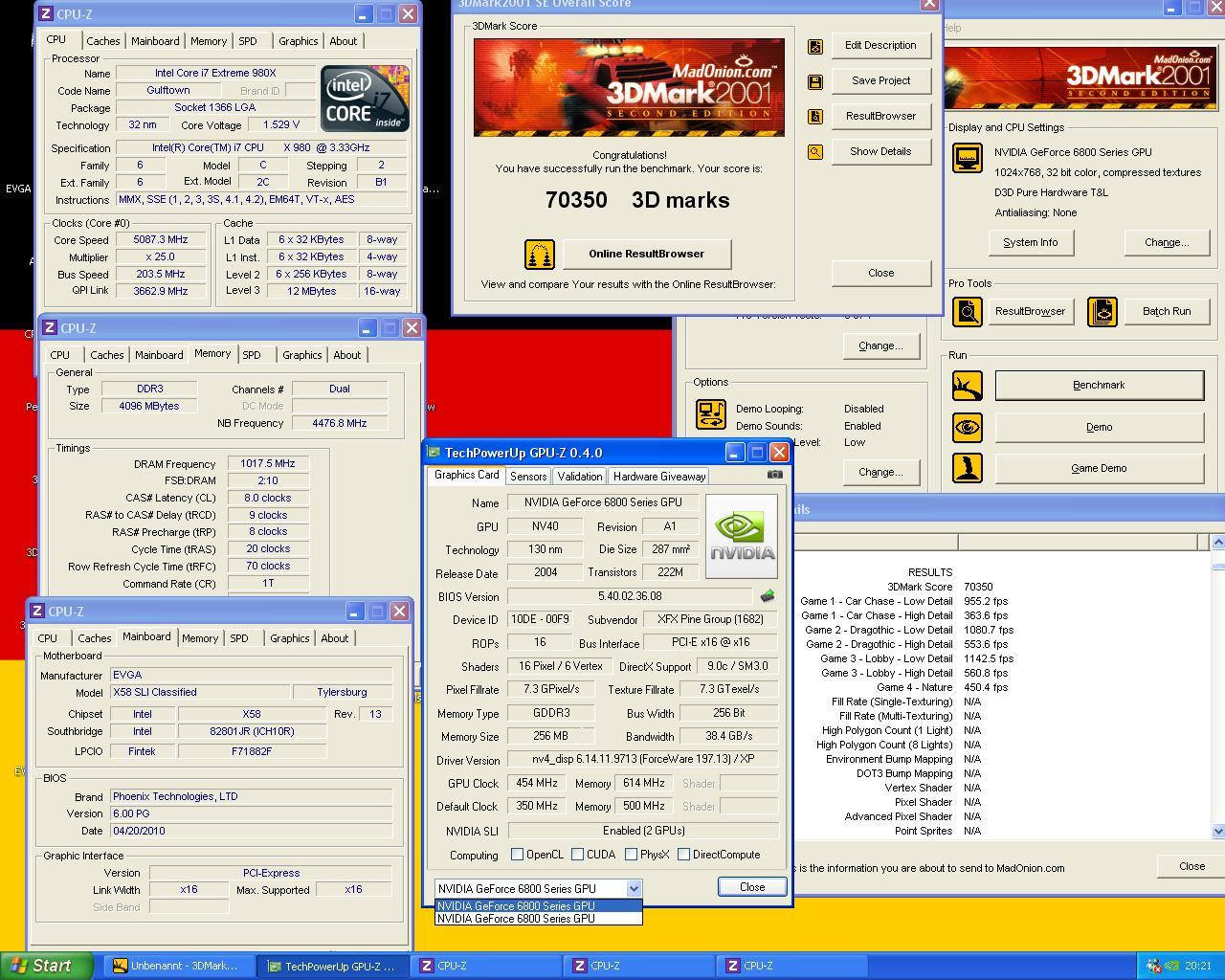Open Graphics tab in Mainboard CPU-Z window
The height and width of the screenshot is (980, 1225).
point(289,638)
